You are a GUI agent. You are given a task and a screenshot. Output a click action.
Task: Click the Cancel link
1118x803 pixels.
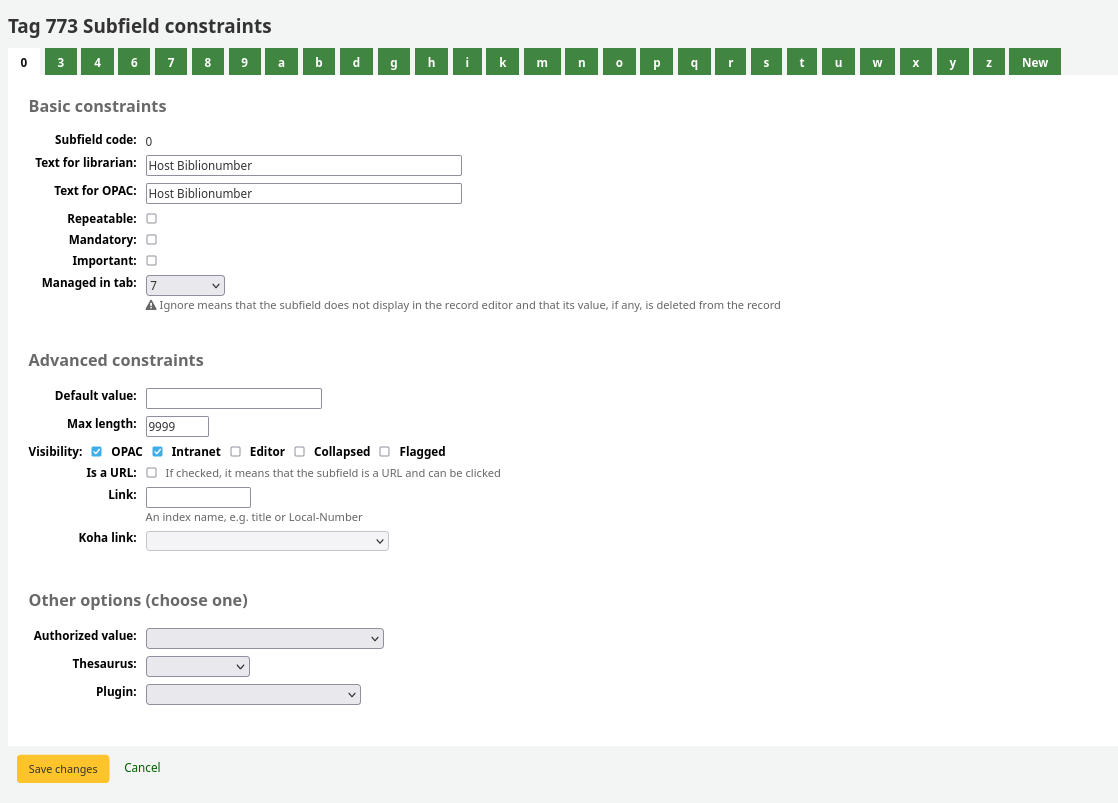tap(142, 768)
